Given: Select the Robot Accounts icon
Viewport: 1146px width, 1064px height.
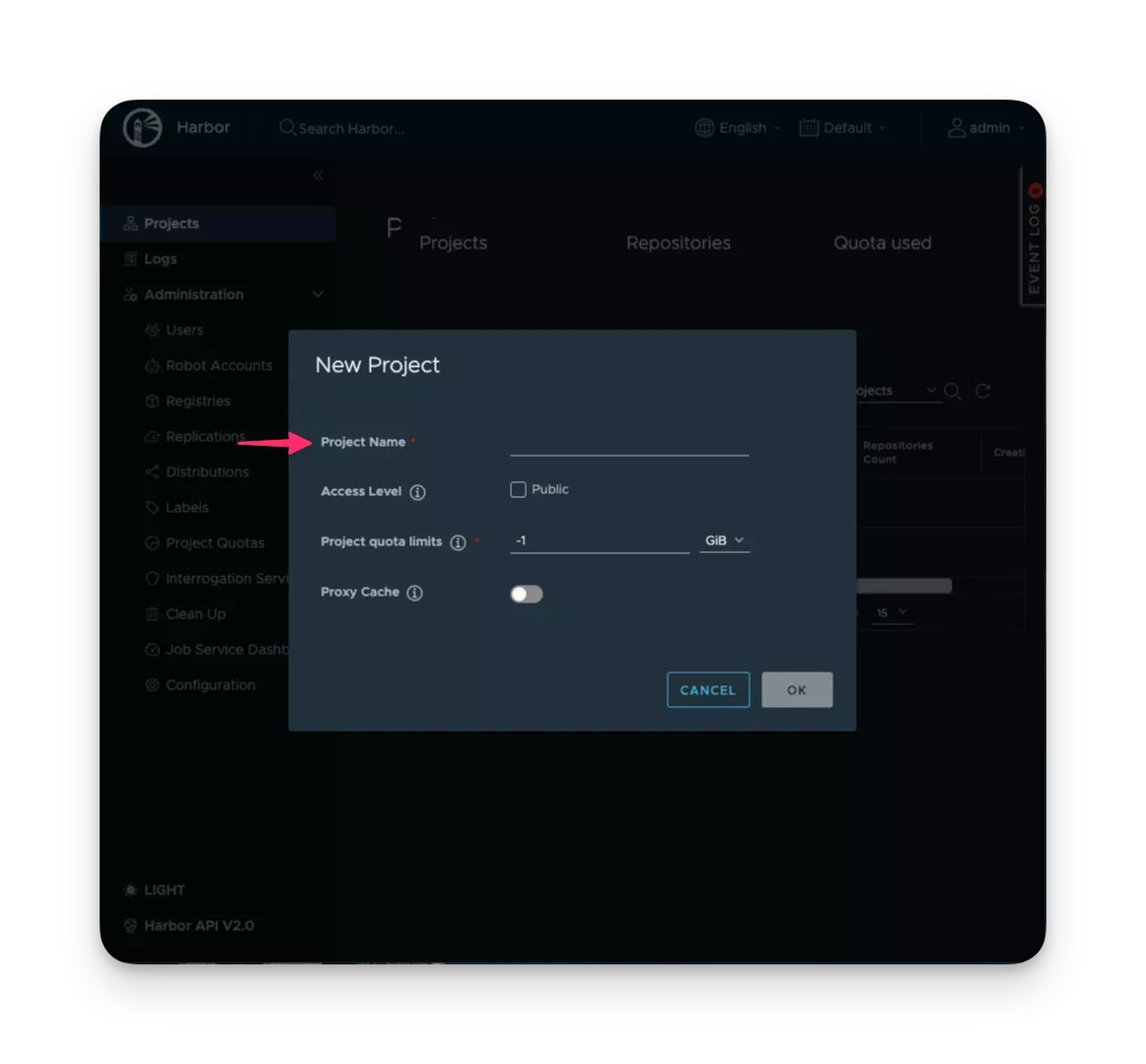Looking at the screenshot, I should coord(152,365).
